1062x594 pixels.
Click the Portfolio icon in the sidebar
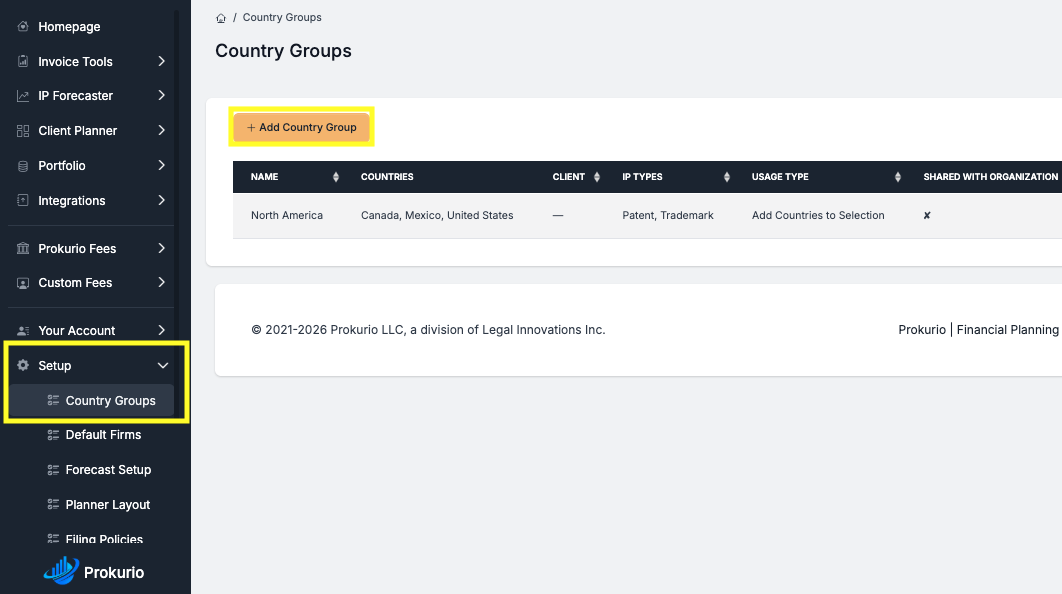coord(22,165)
